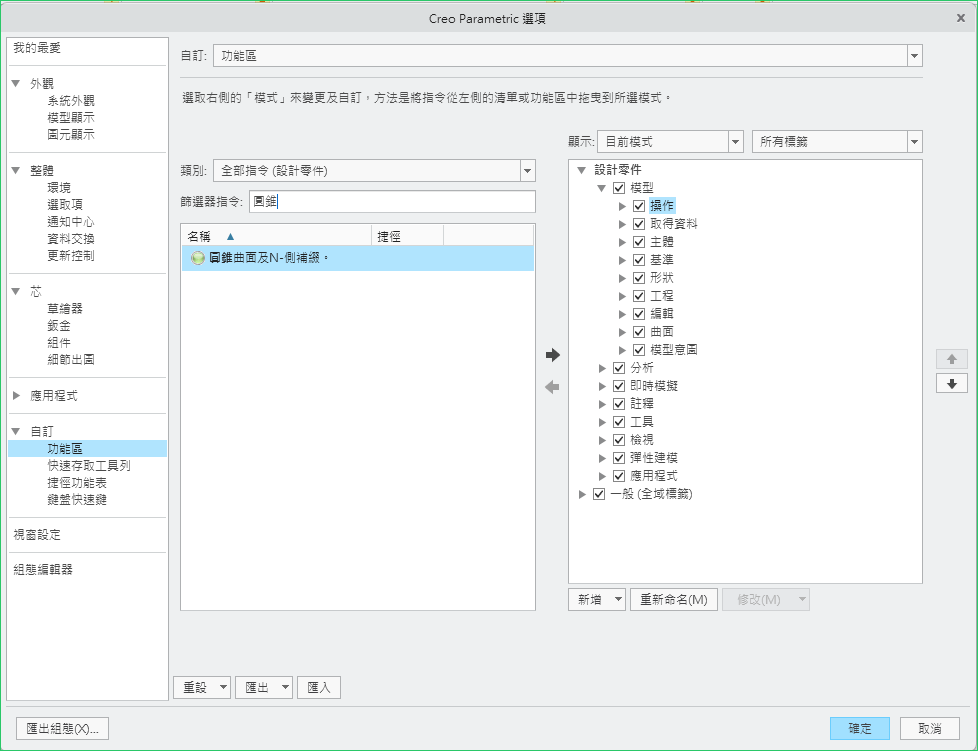Close the Creo Parametric options dialog
The height and width of the screenshot is (751, 978).
pos(960,17)
